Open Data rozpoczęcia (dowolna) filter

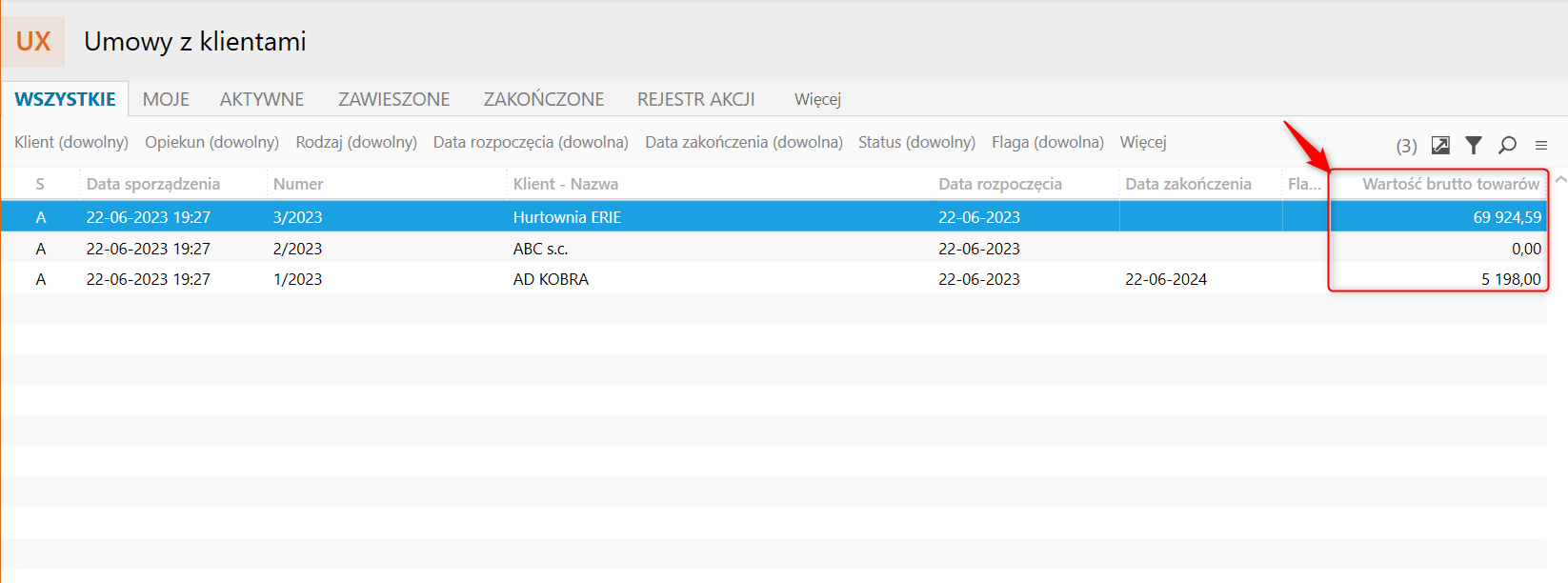click(x=531, y=142)
